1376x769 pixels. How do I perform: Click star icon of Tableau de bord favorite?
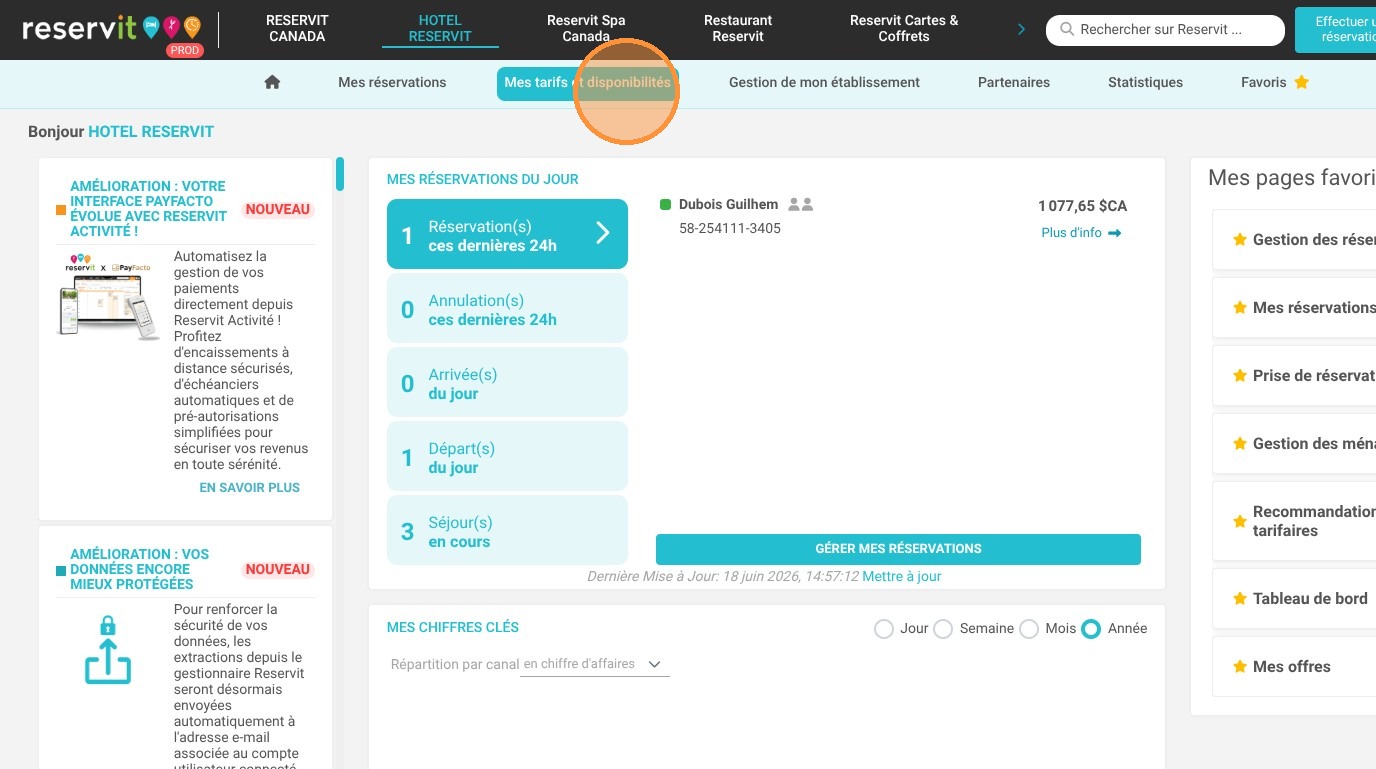(x=1240, y=599)
